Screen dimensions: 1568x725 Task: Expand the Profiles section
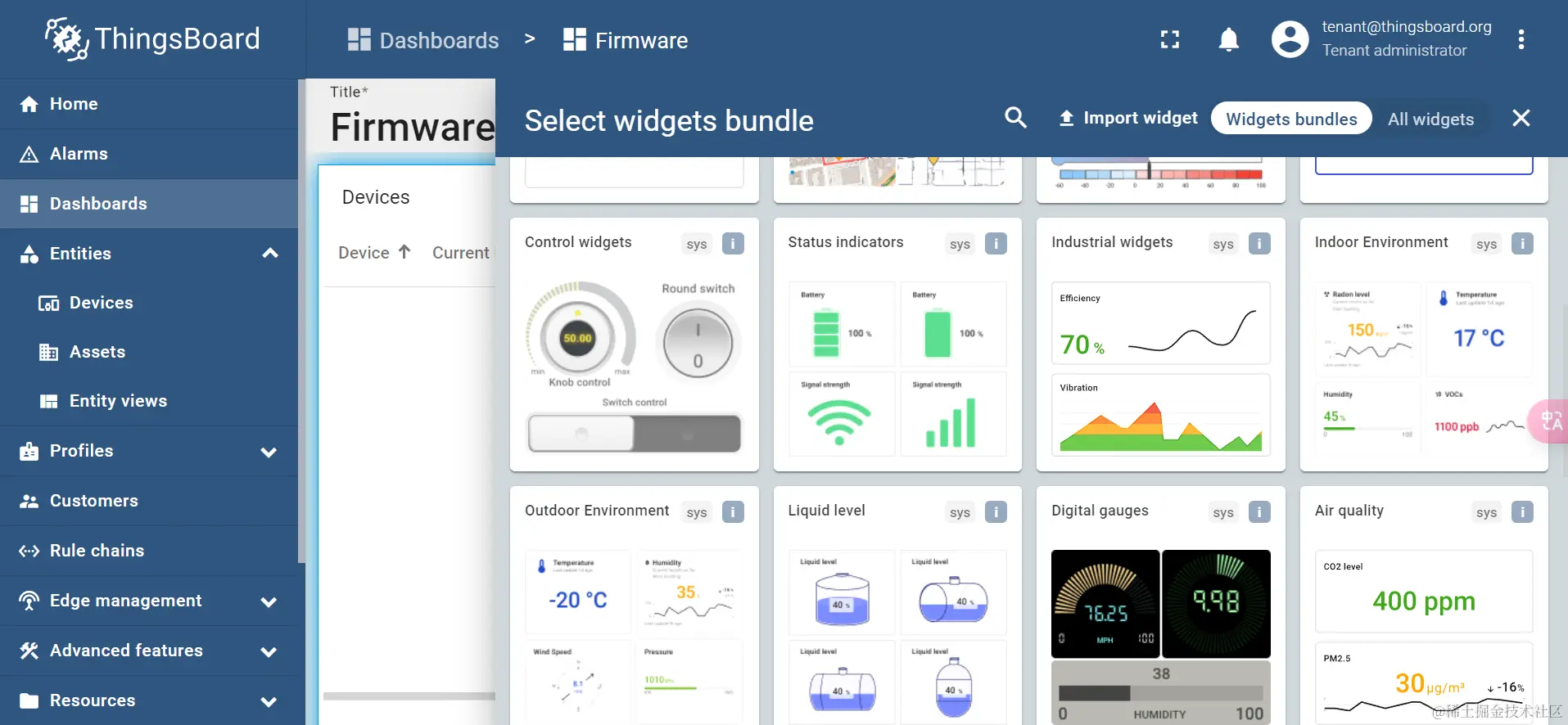coord(269,452)
